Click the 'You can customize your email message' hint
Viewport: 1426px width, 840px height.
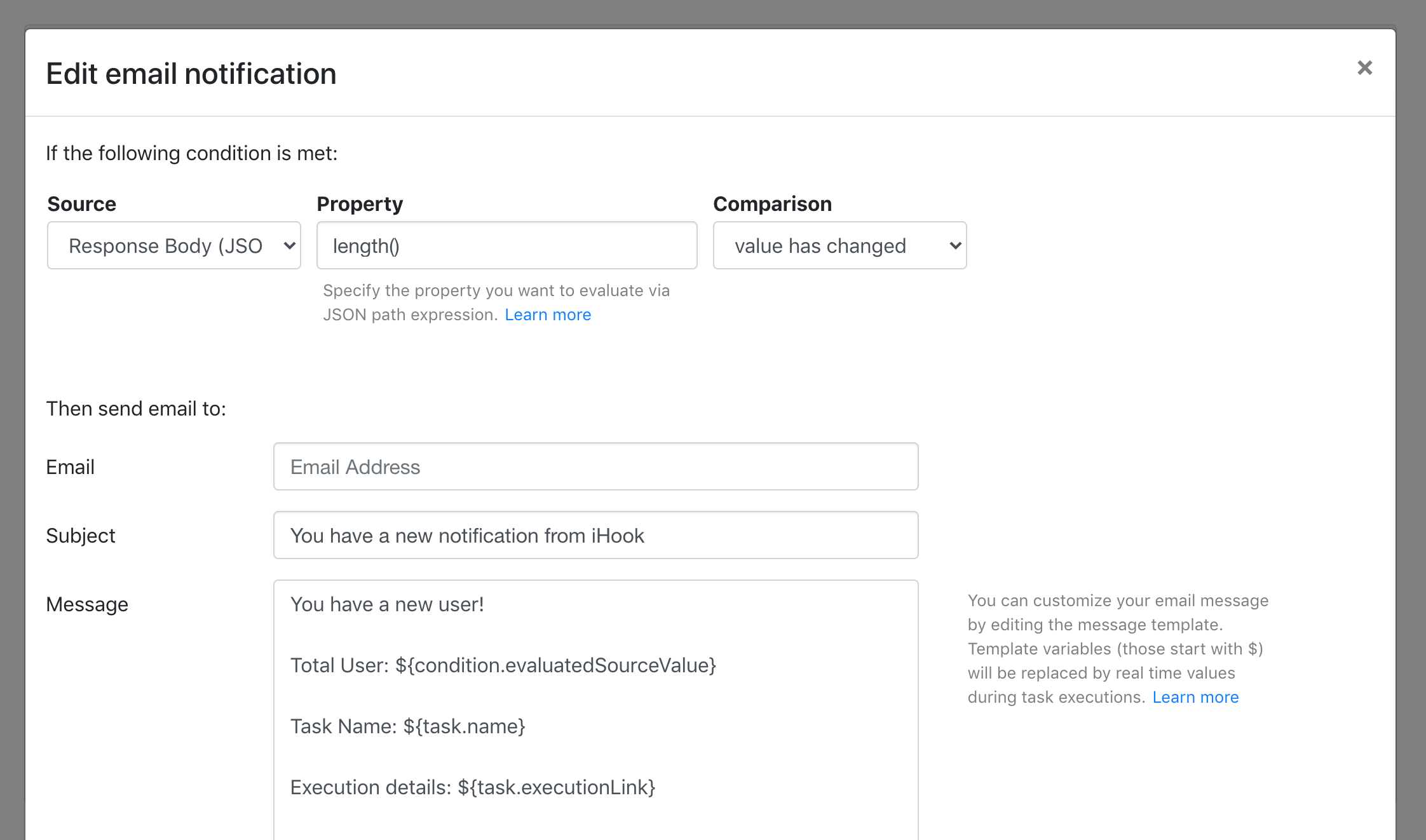1118,649
